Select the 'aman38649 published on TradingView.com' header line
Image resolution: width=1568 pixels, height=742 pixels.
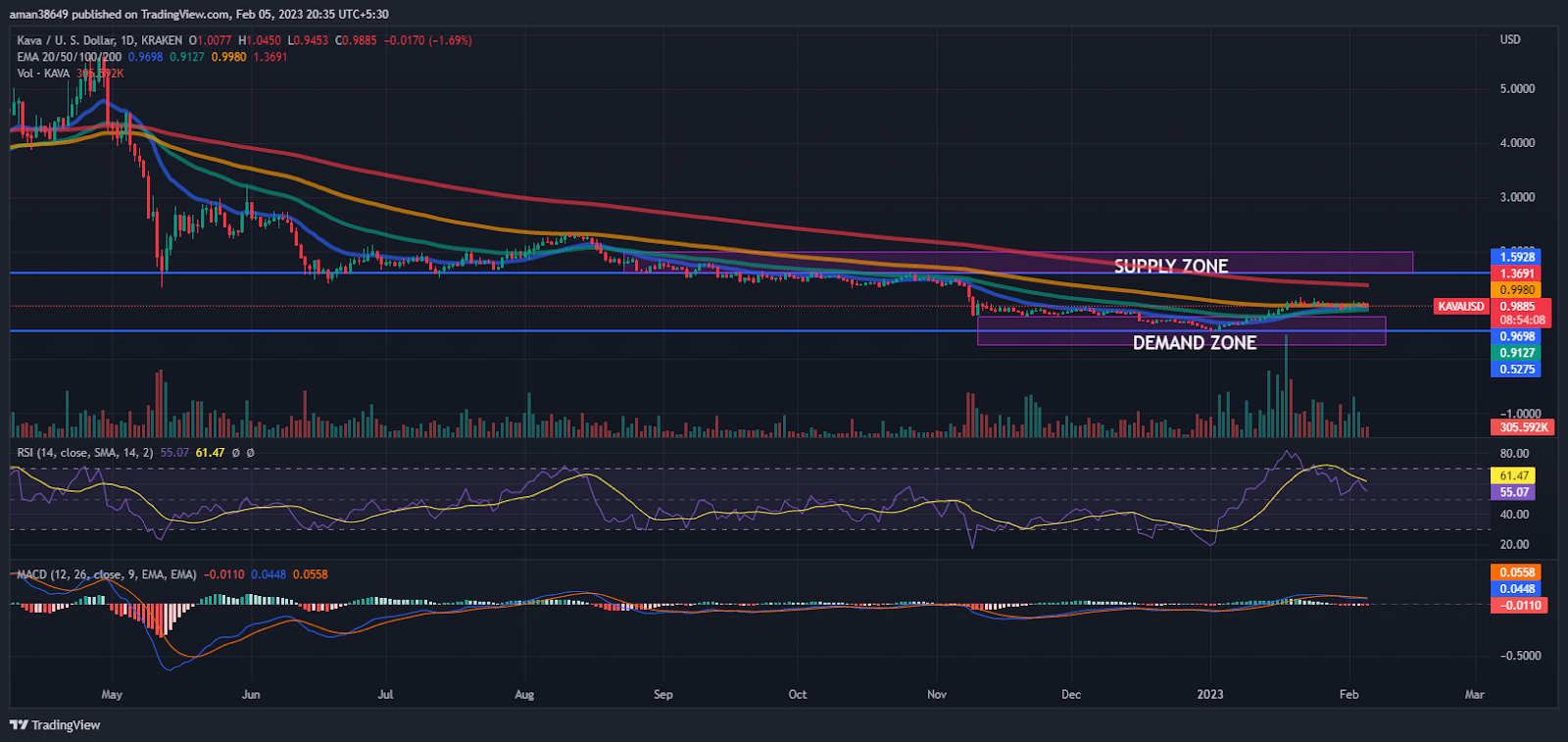coord(199,14)
